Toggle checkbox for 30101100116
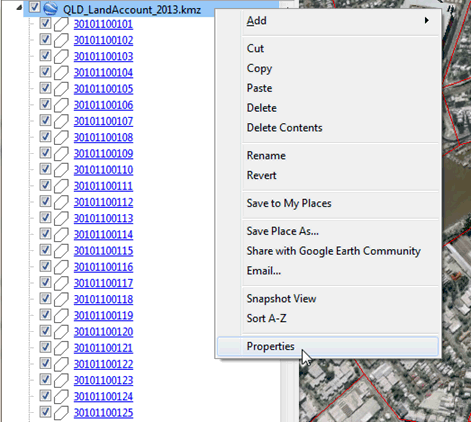The height and width of the screenshot is (422, 471). pos(45,266)
